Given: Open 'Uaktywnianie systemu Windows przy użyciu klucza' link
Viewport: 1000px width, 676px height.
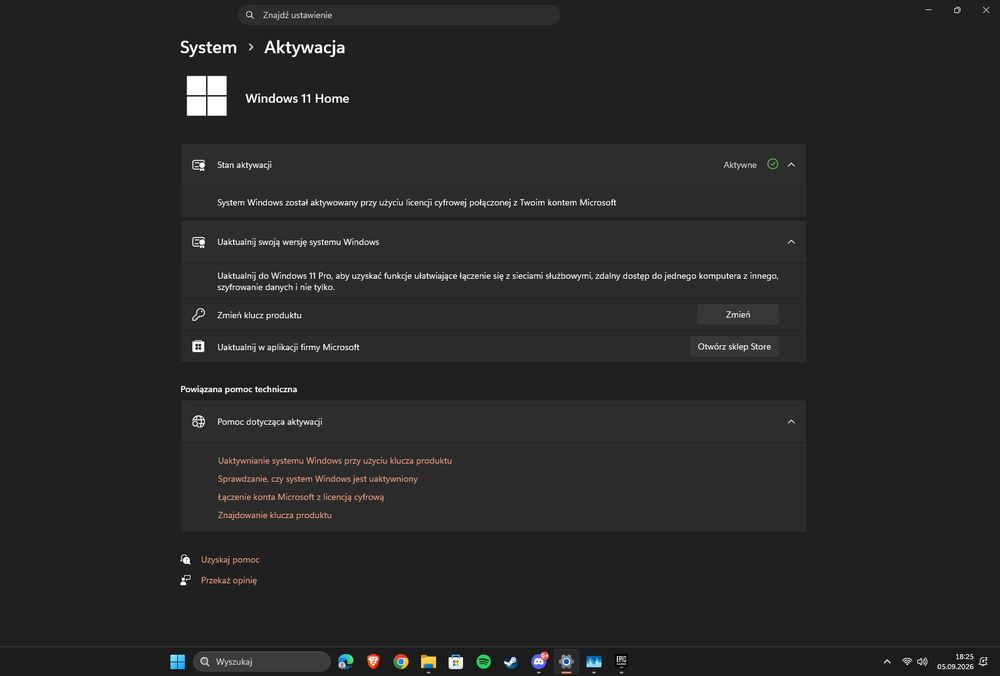Looking at the screenshot, I should (335, 460).
